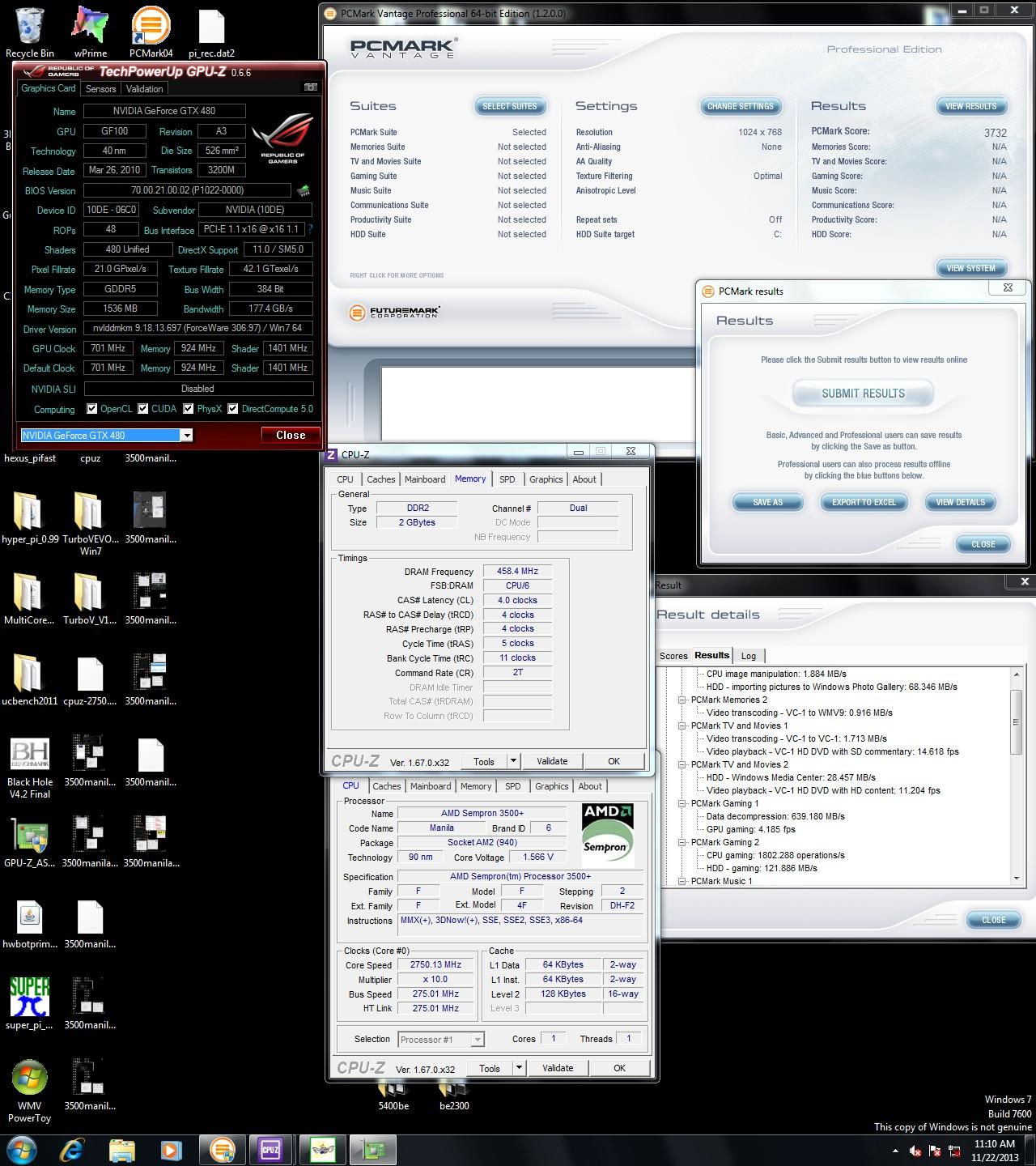This screenshot has width=1036, height=1166.
Task: Click the SAVE AS button
Action: (768, 502)
